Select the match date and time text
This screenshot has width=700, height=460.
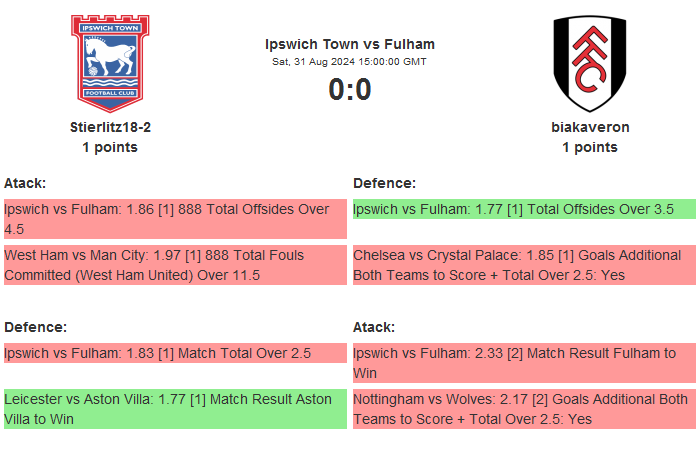coord(350,62)
